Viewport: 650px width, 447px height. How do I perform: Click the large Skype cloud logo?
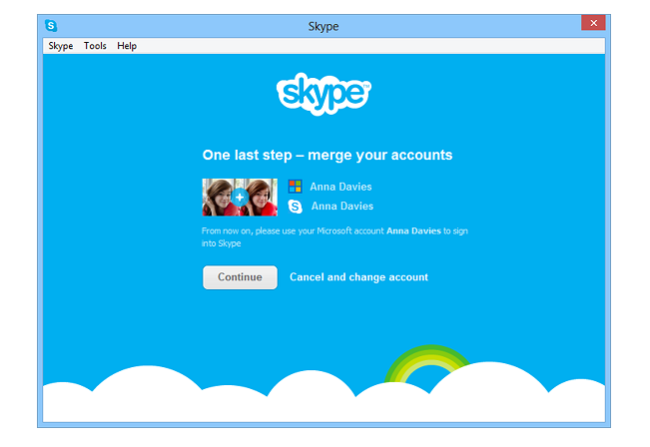324,94
